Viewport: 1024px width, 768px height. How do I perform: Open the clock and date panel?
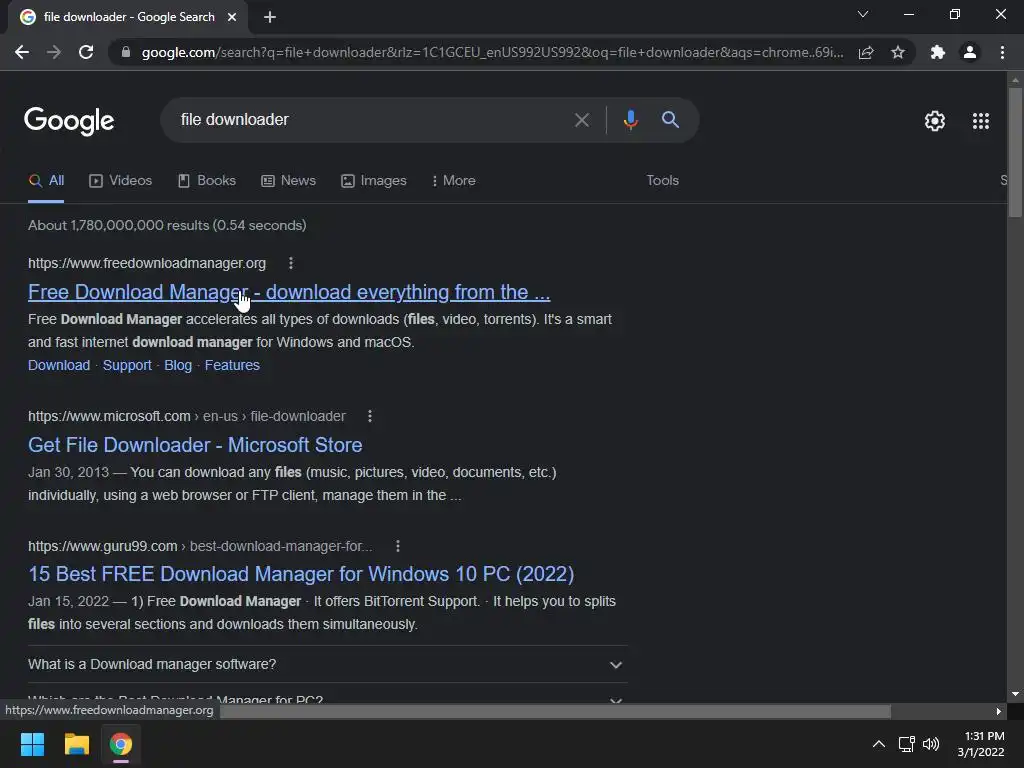[x=981, y=744]
